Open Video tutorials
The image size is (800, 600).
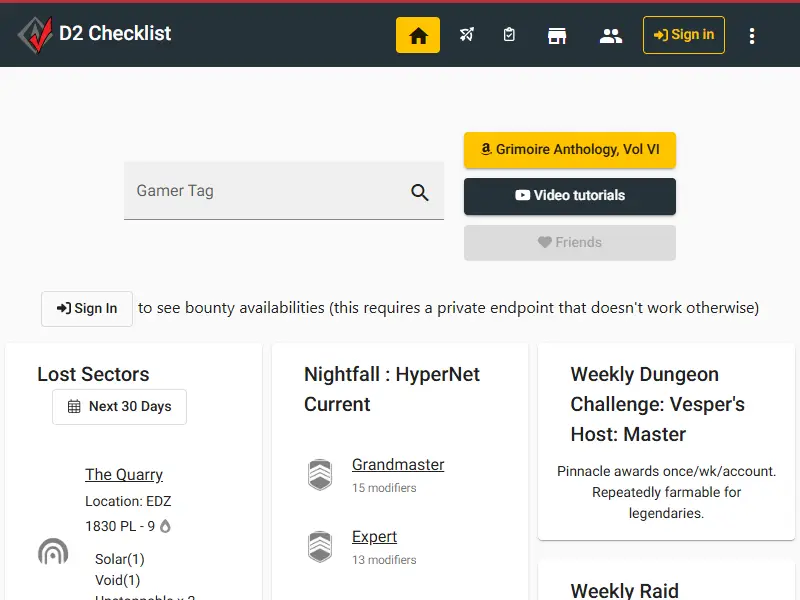[570, 196]
